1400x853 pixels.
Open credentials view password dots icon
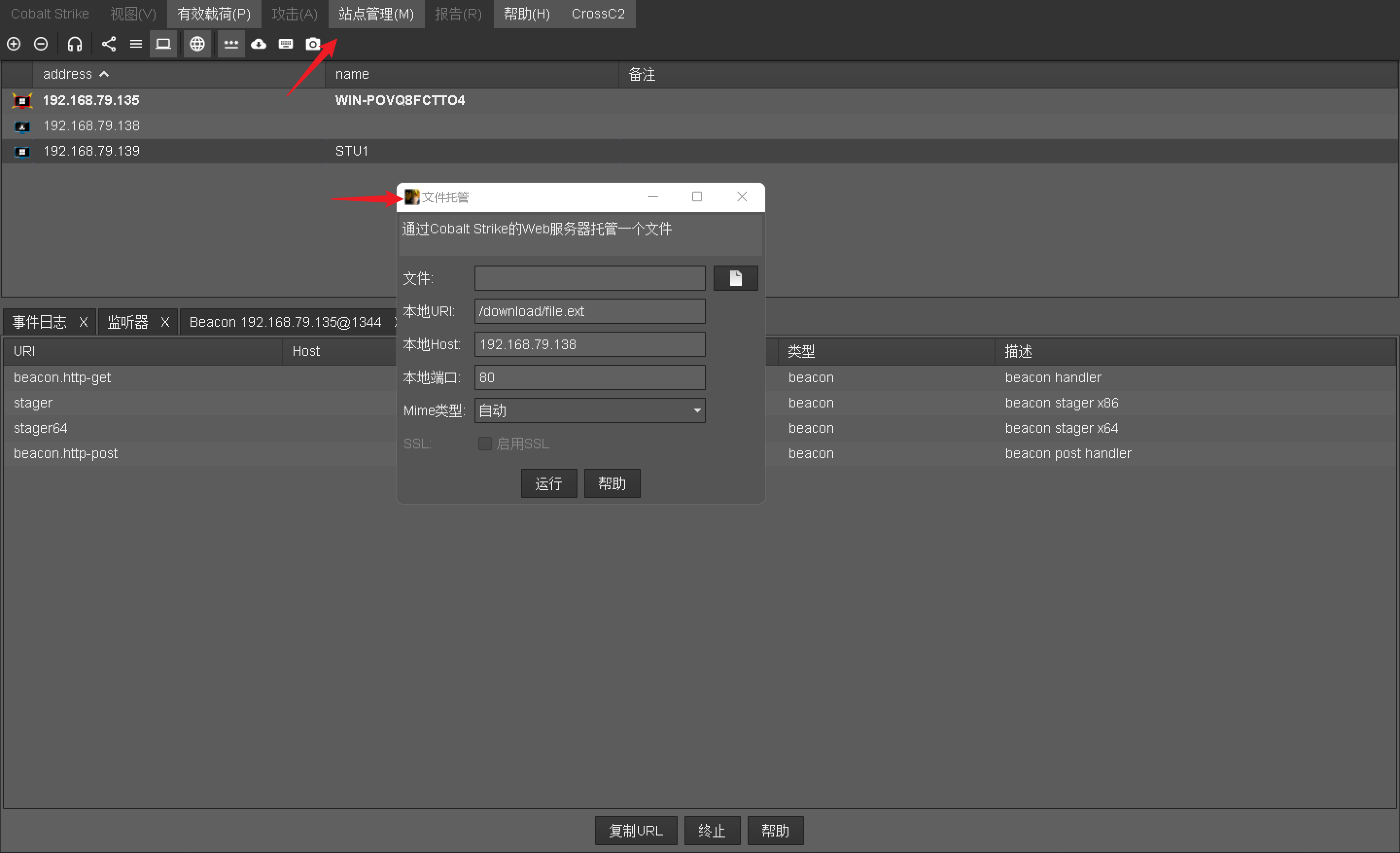[x=231, y=44]
